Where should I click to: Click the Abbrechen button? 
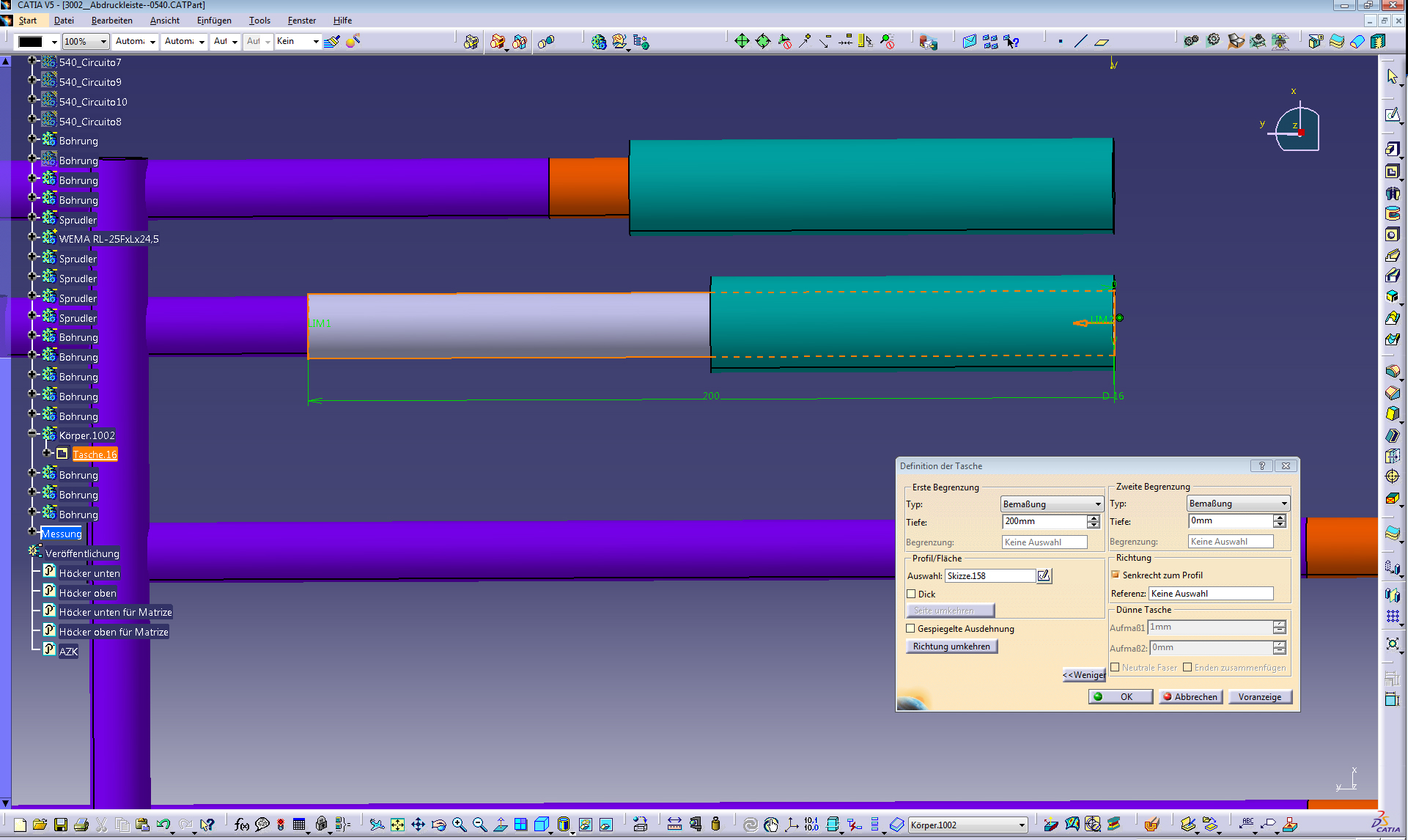coord(1190,697)
